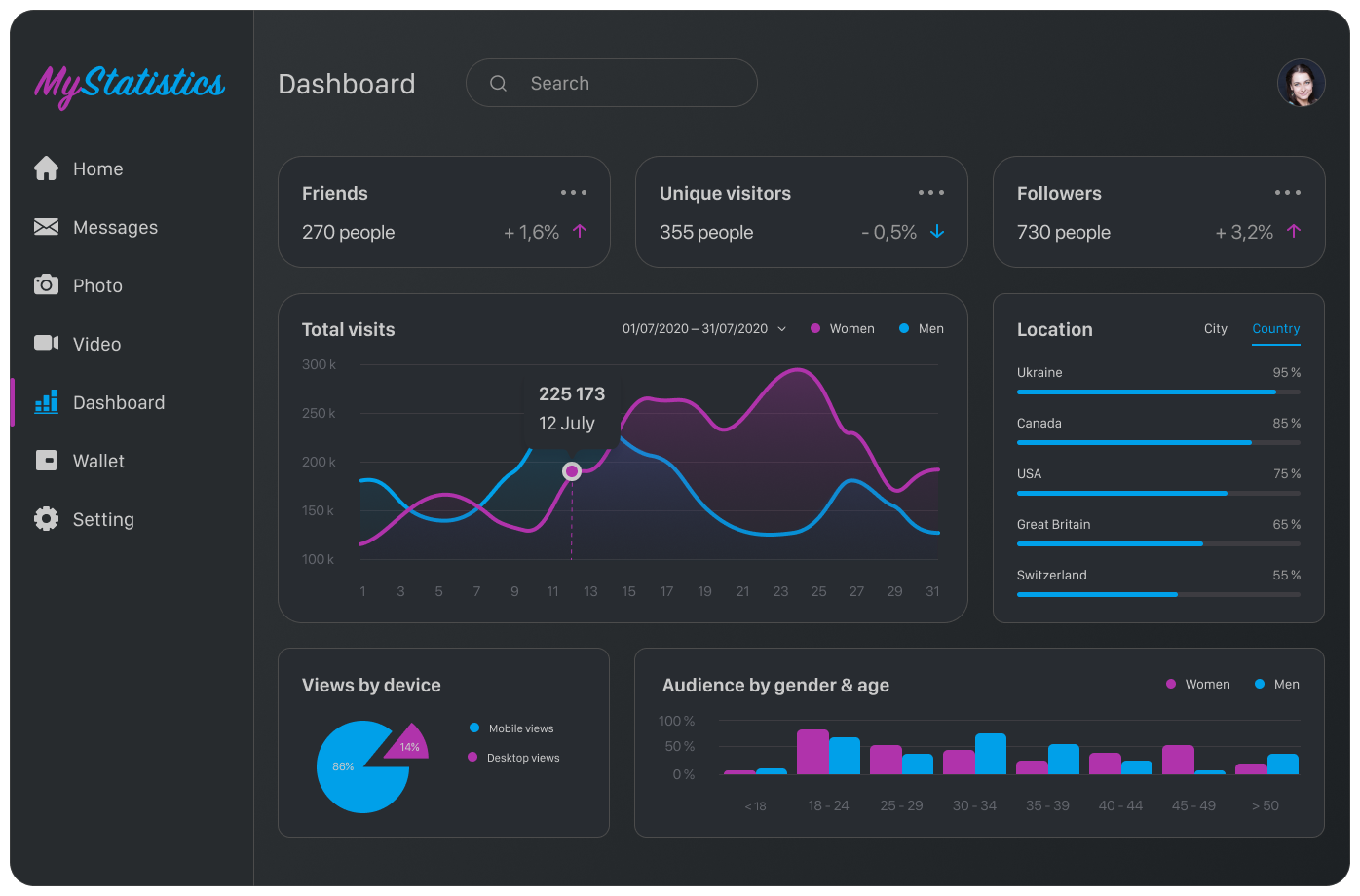This screenshot has width=1360, height=896.
Task: Select the Video camera icon
Action: click(46, 343)
